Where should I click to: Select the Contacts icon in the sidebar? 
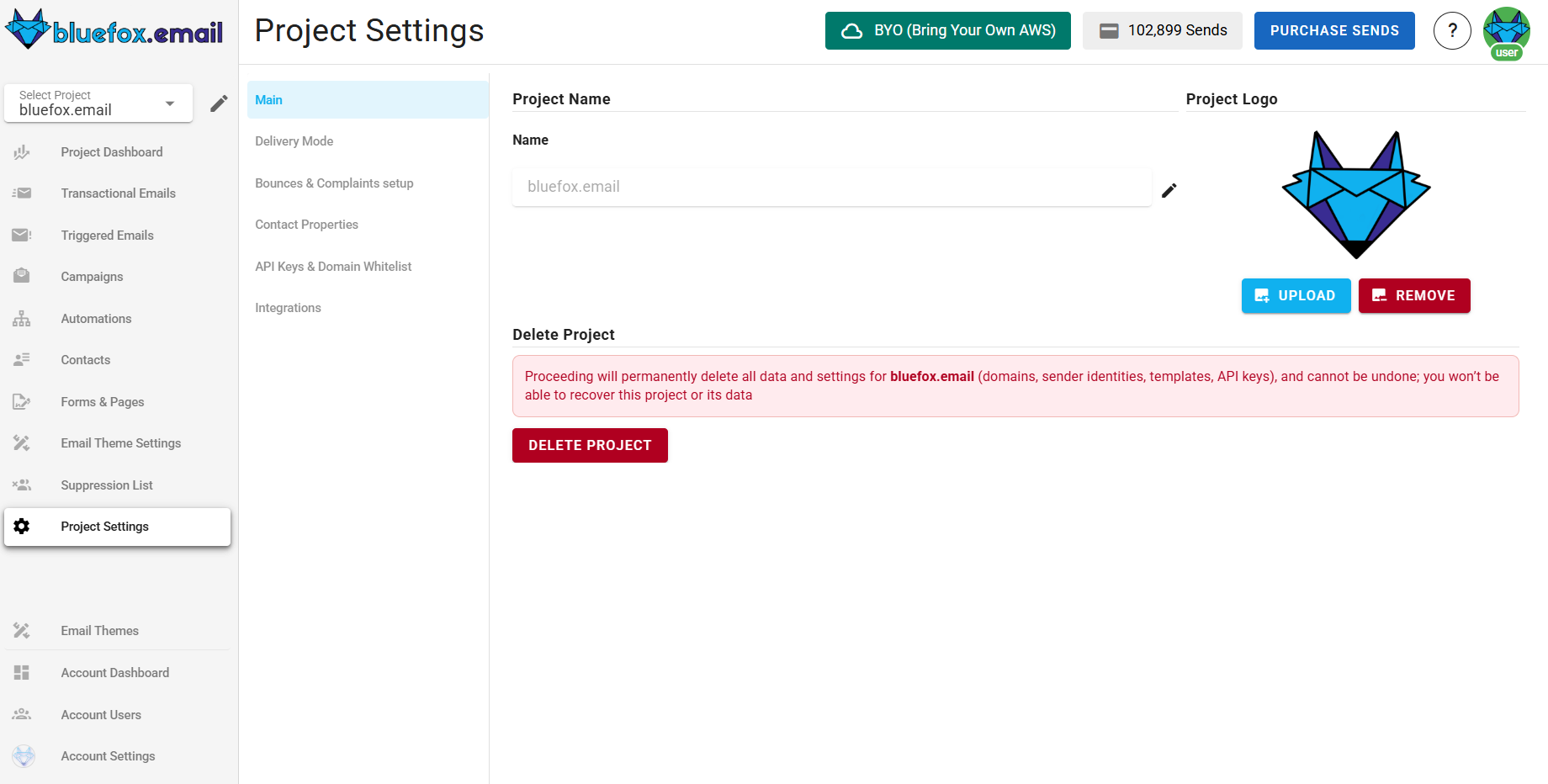coord(21,359)
